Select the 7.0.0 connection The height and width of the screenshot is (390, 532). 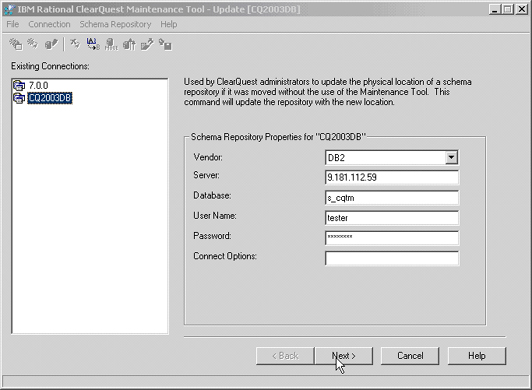(x=38, y=86)
